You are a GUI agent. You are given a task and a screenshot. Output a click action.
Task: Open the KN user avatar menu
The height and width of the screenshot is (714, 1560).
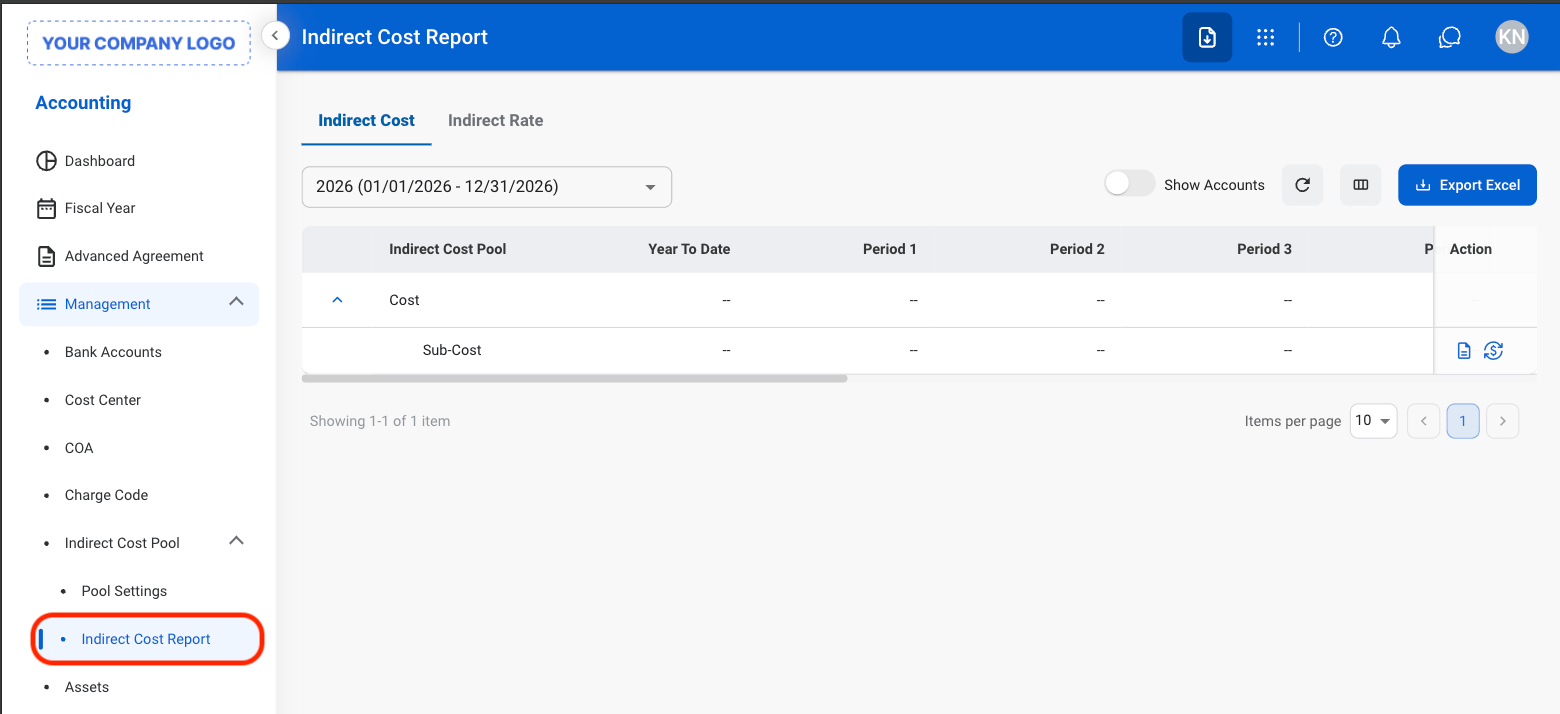click(1512, 38)
